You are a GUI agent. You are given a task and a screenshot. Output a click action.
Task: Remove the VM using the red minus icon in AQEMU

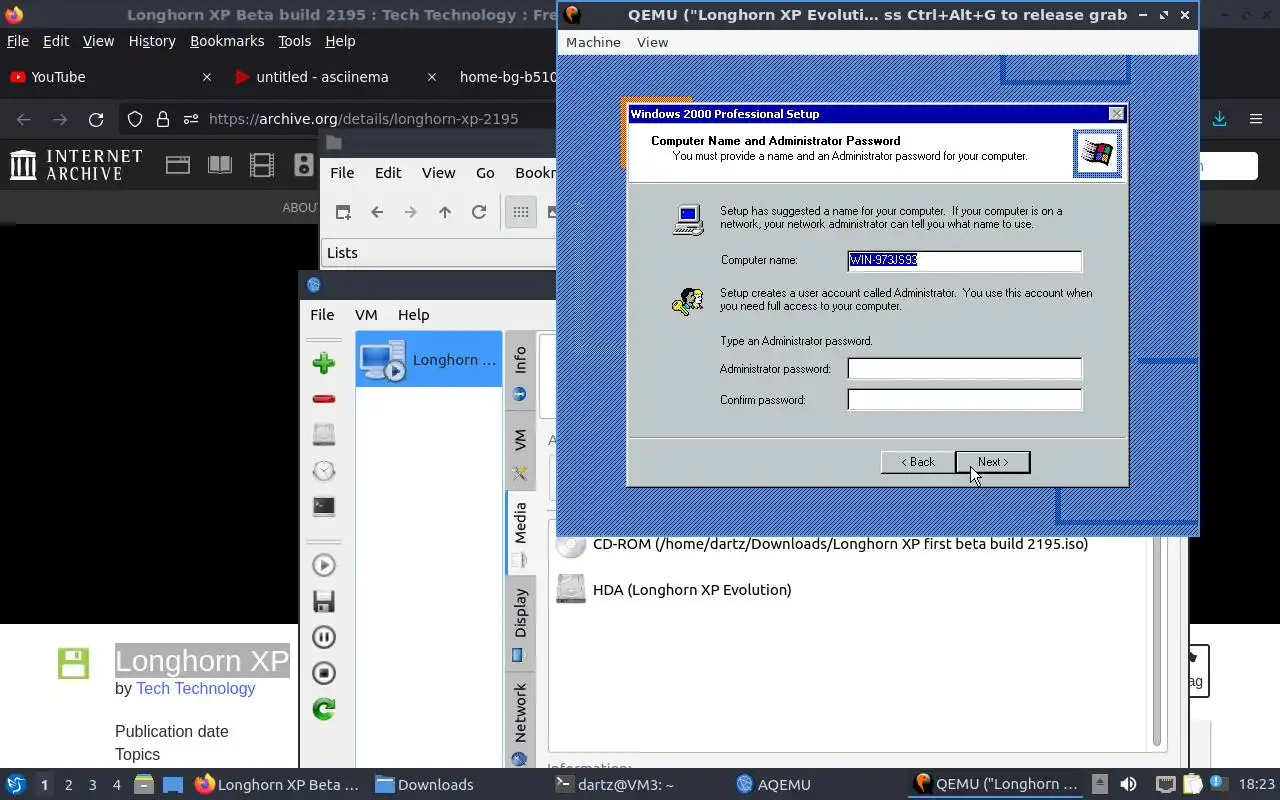[x=323, y=399]
